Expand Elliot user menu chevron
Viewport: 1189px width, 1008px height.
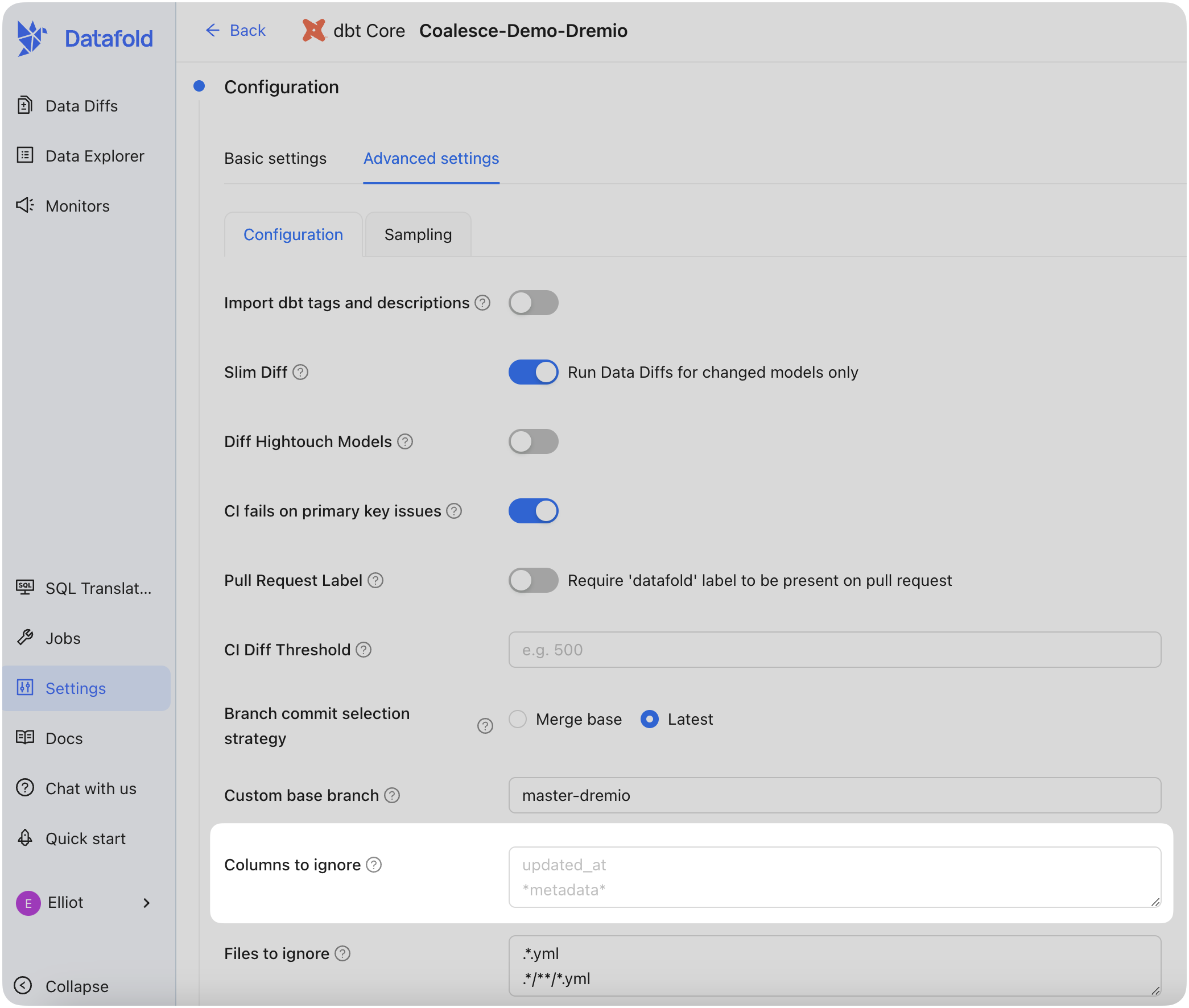coord(146,903)
